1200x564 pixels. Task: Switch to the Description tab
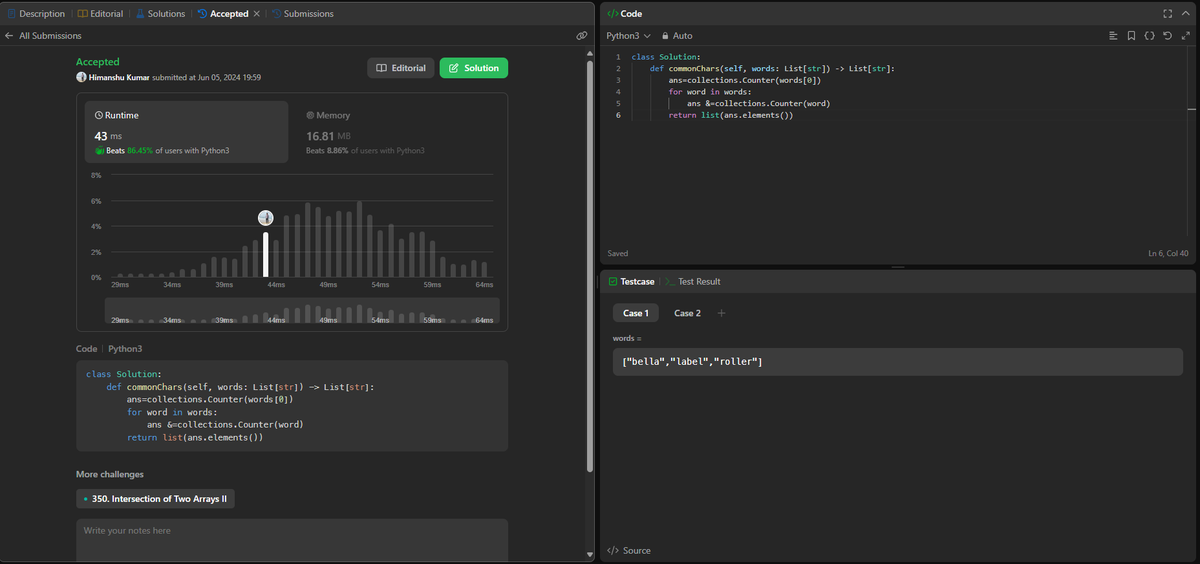tap(36, 14)
